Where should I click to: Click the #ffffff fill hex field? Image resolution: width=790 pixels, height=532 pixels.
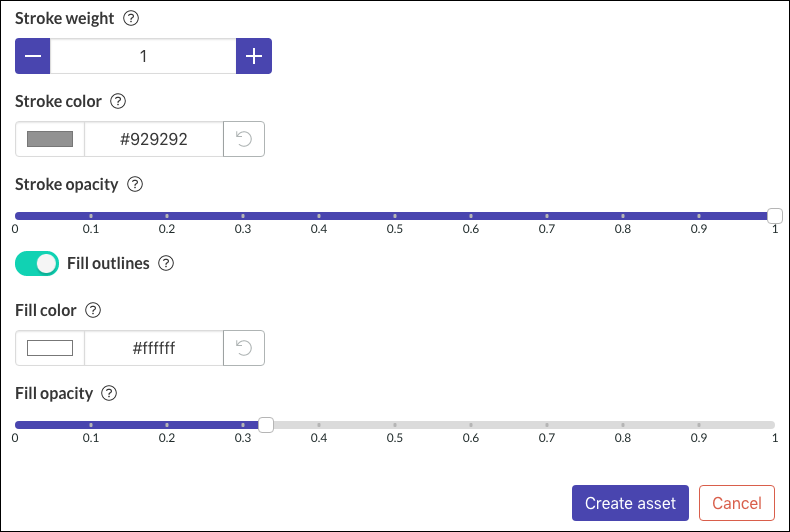154,348
